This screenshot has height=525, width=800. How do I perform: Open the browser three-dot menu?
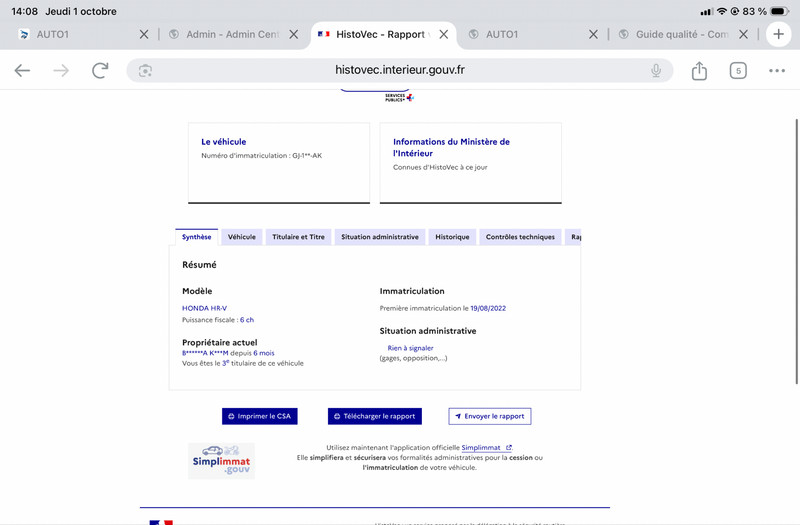777,70
